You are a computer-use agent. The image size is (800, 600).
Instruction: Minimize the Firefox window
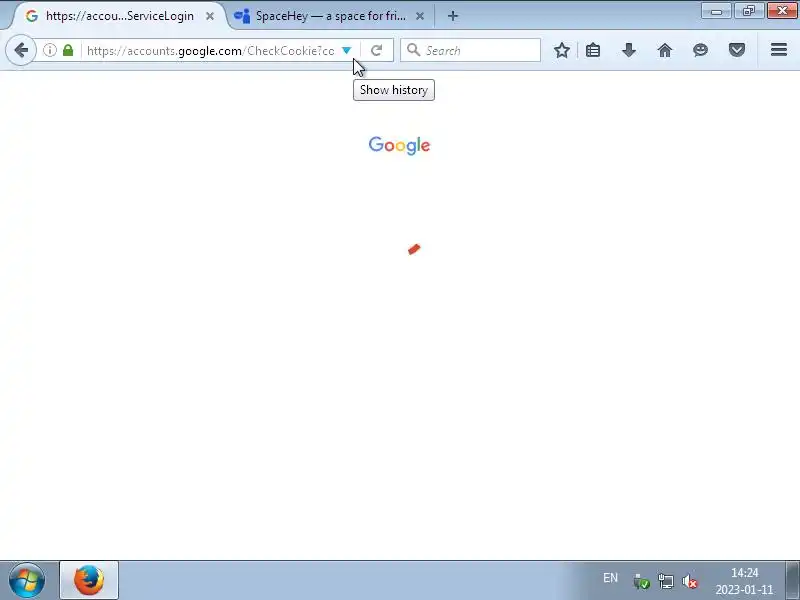(716, 11)
